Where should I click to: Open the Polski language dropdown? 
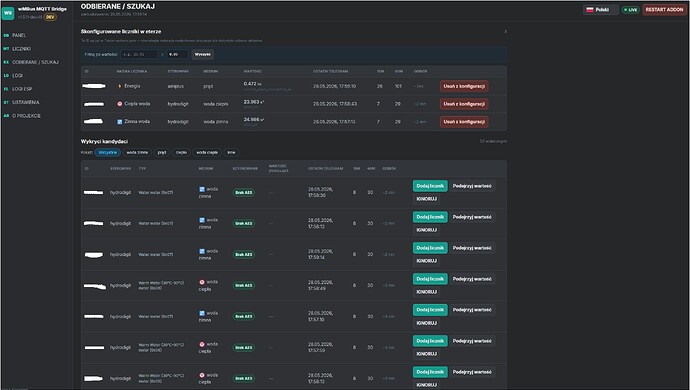pyautogui.click(x=601, y=10)
